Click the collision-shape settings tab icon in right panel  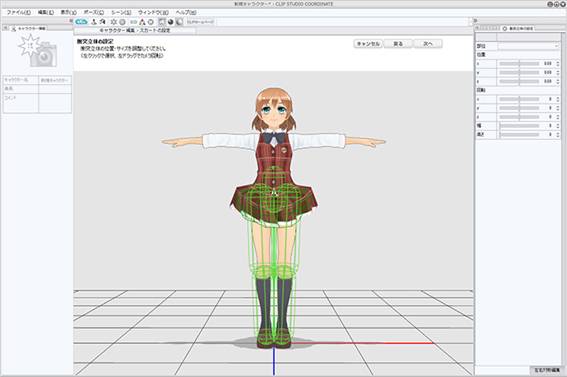tap(505, 28)
